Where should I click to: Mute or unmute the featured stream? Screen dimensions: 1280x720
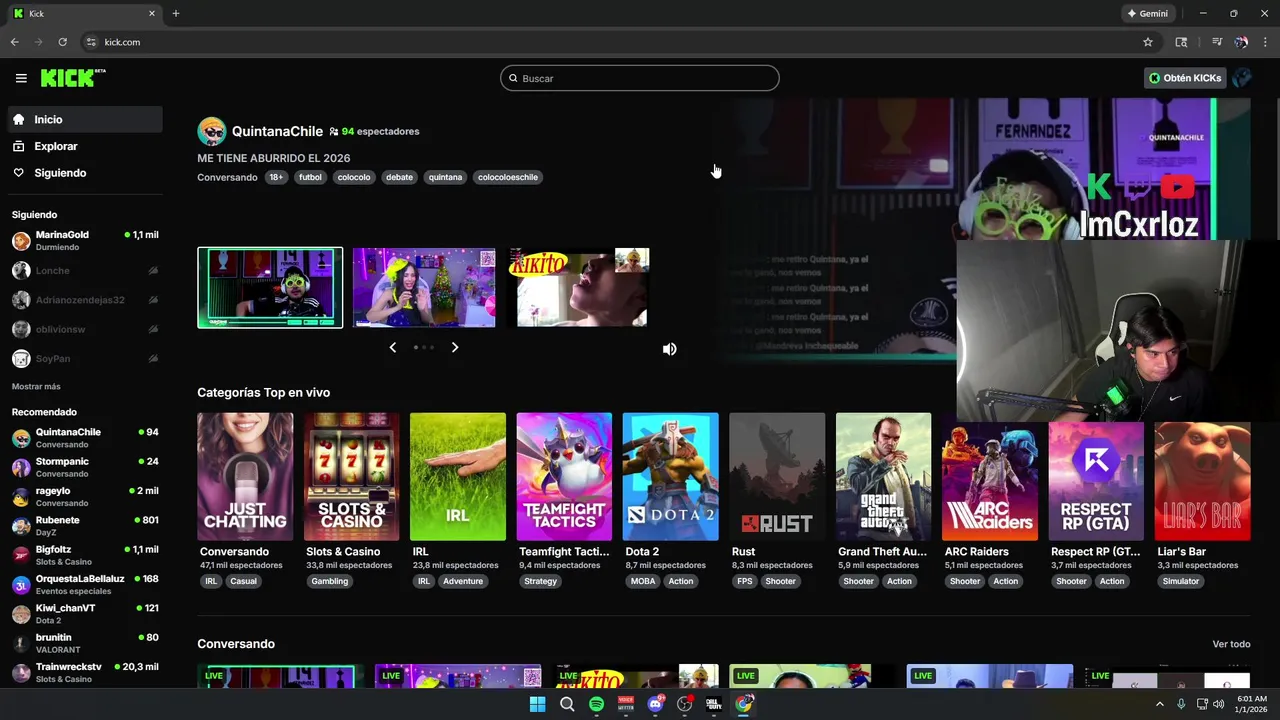click(669, 349)
